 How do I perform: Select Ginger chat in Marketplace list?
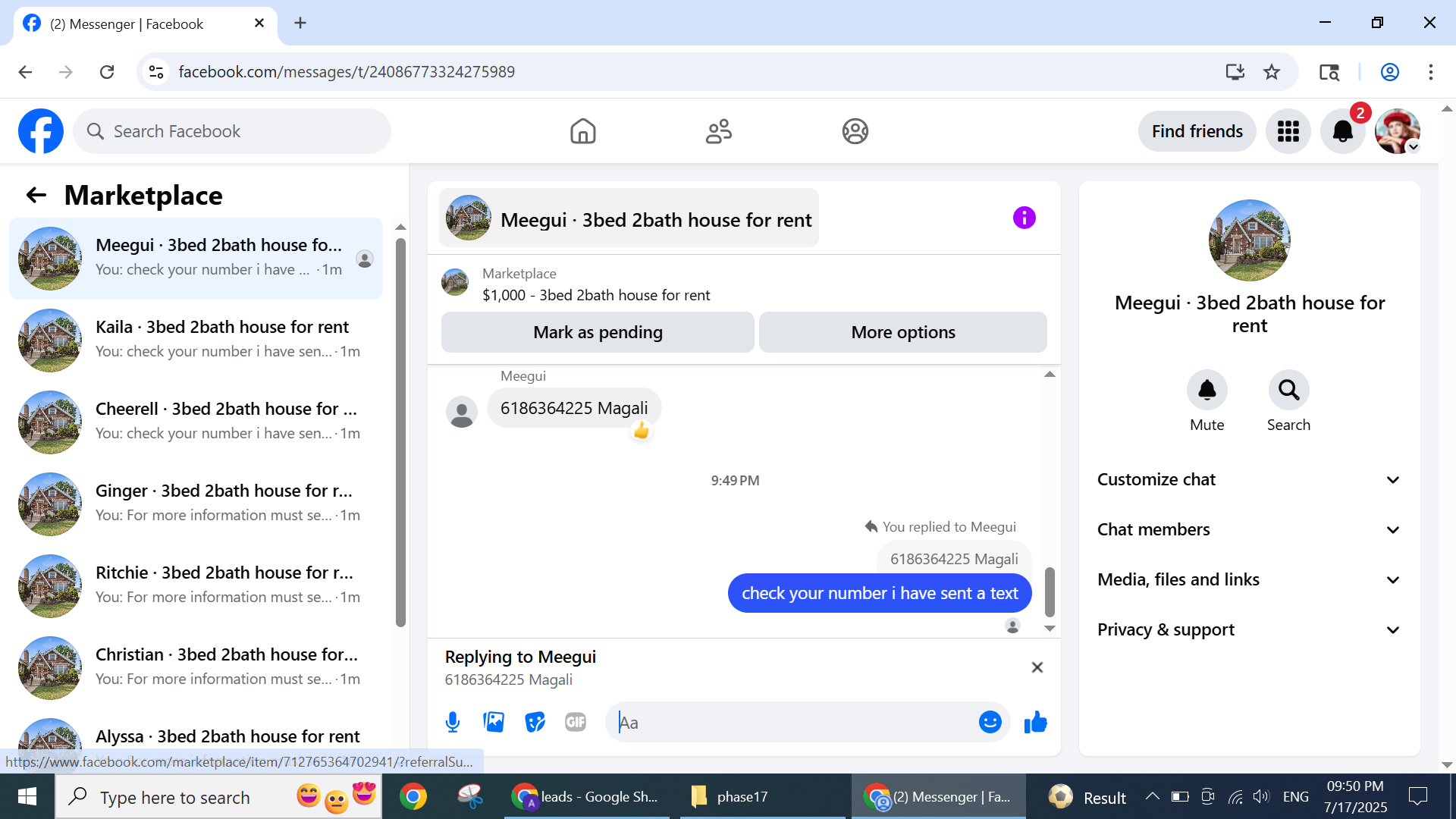coord(196,504)
